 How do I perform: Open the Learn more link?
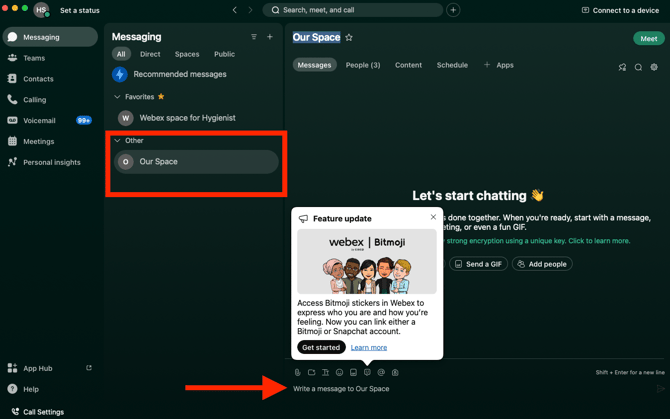click(369, 347)
